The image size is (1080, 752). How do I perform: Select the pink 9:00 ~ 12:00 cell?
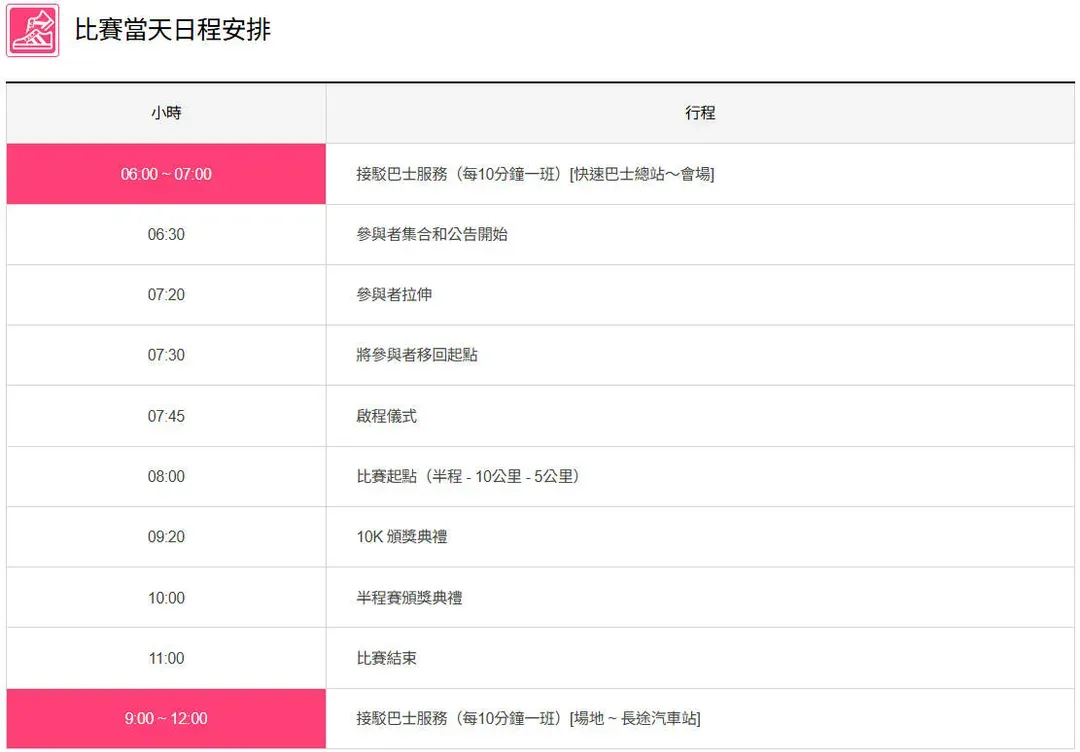point(166,718)
